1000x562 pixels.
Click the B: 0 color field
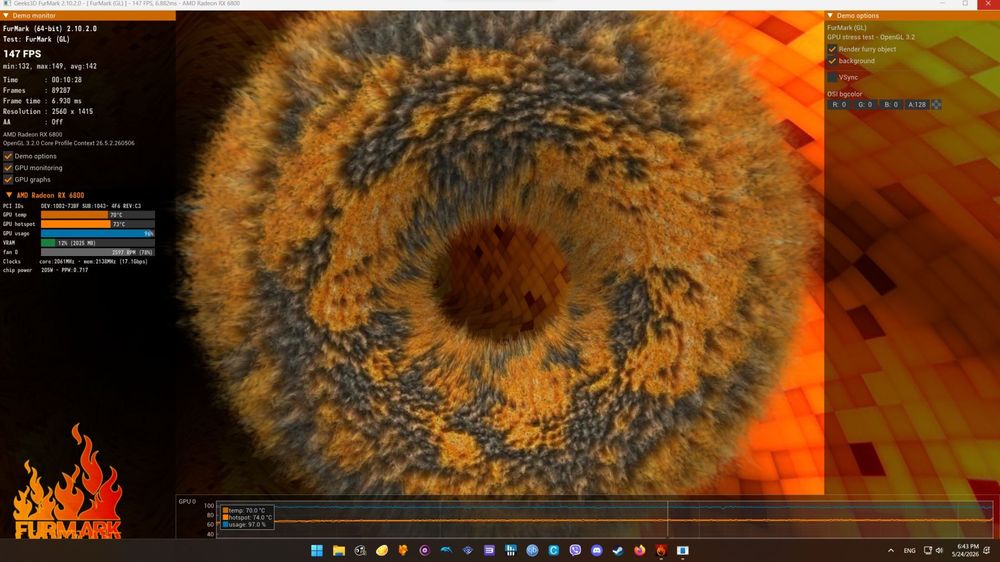tap(891, 105)
